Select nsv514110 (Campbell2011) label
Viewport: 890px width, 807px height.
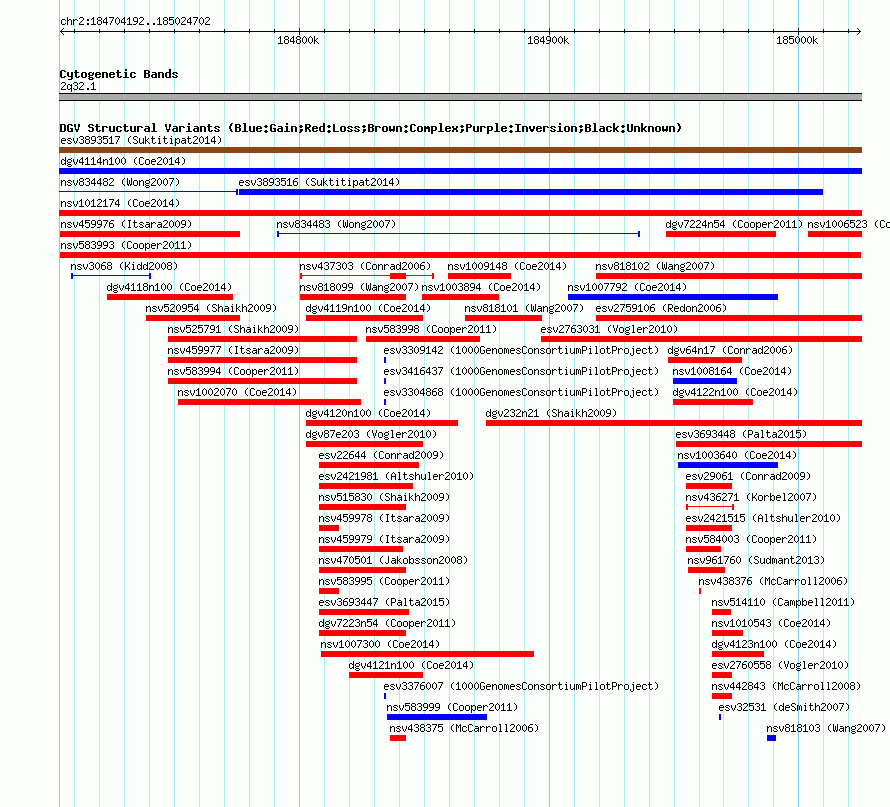point(783,602)
